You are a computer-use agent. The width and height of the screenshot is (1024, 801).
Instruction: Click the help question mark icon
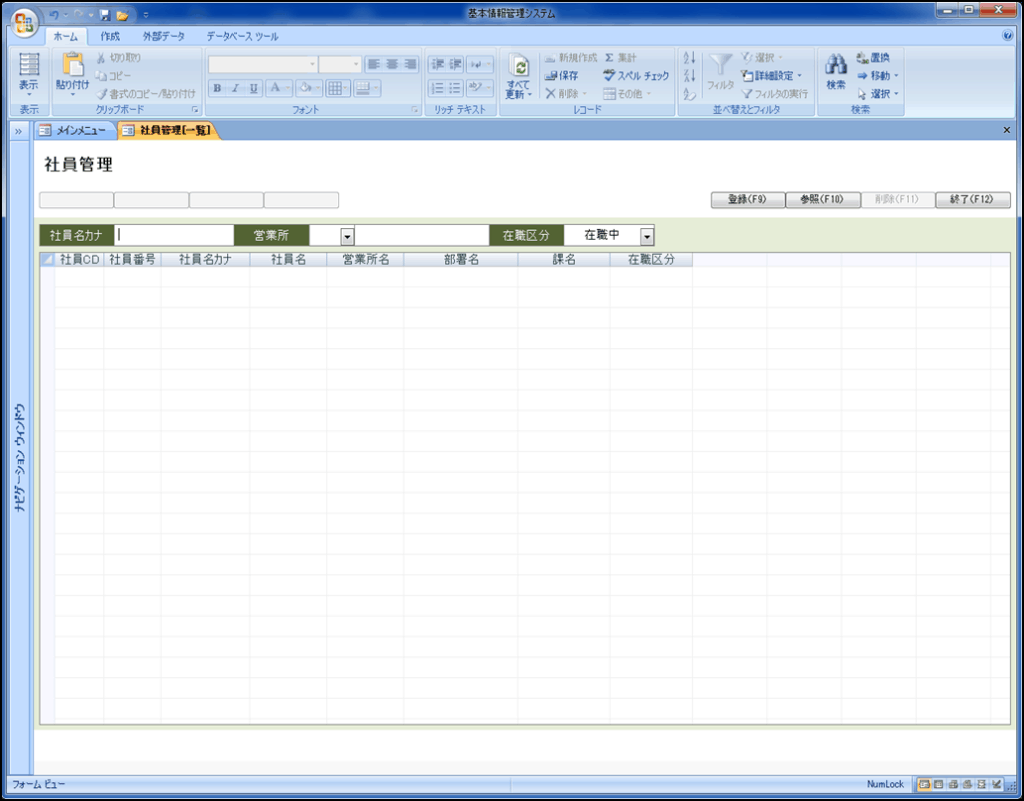tap(1007, 36)
